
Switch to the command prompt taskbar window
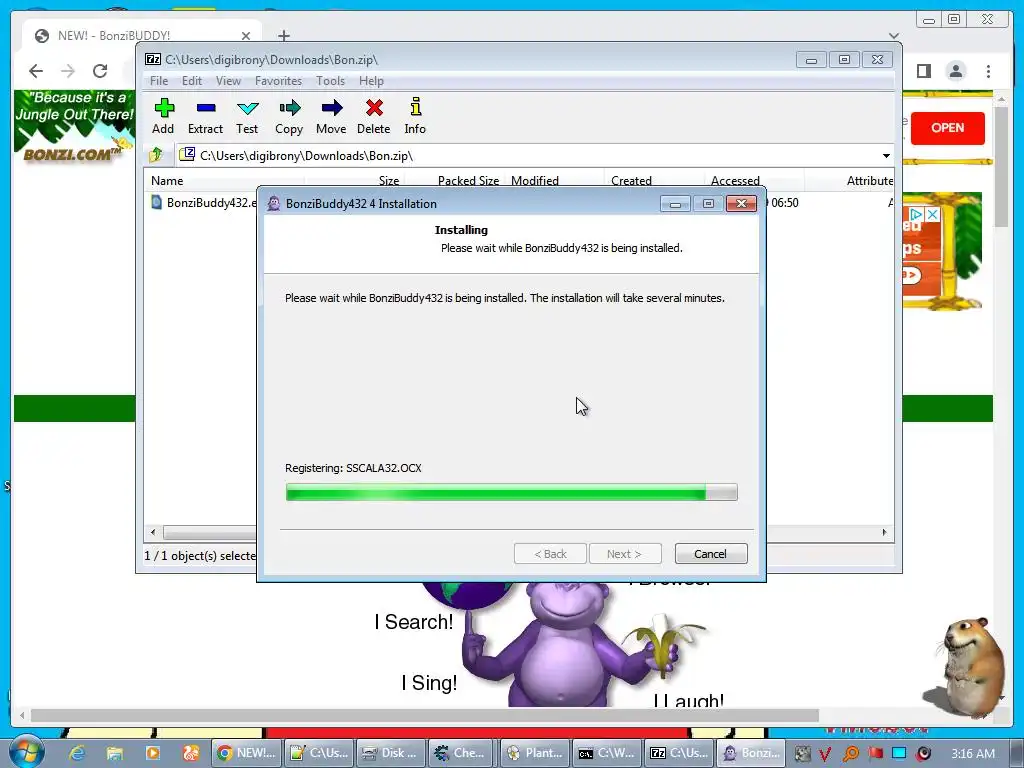605,753
